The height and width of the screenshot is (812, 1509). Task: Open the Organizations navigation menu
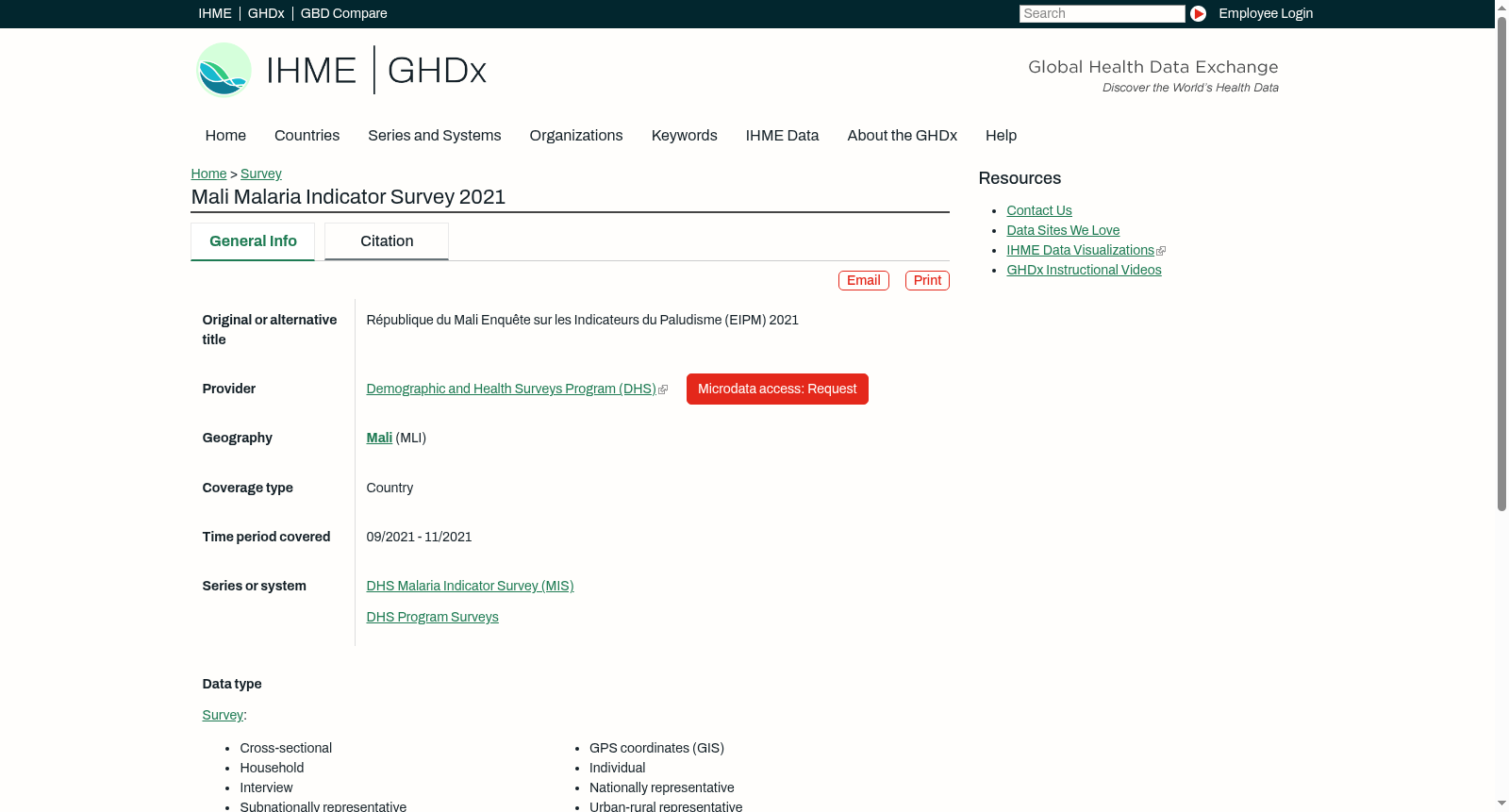[576, 136]
